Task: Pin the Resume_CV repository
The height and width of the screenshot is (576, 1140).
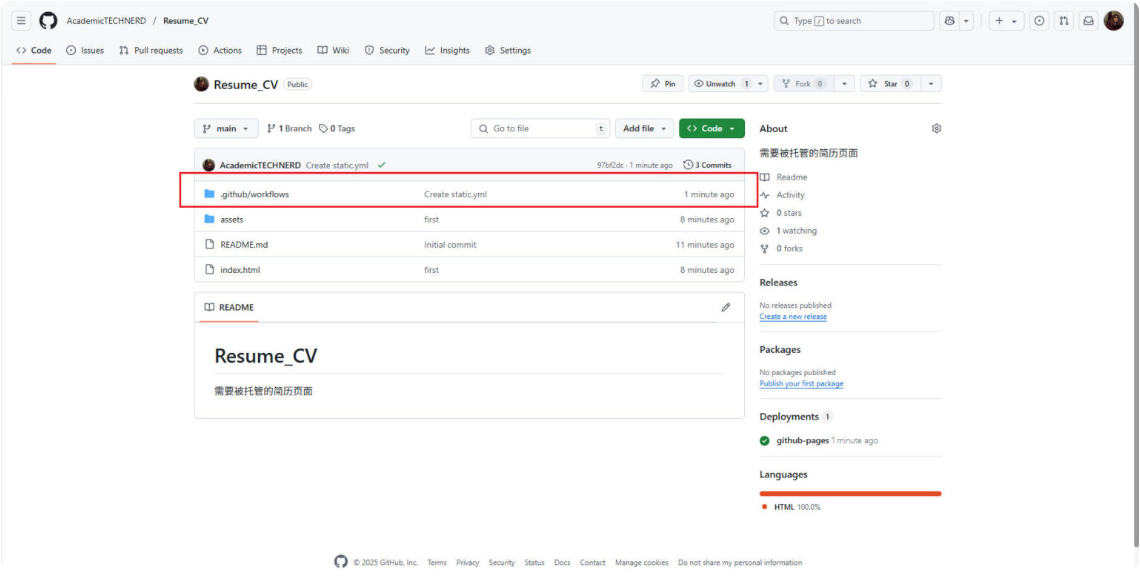Action: [x=662, y=84]
